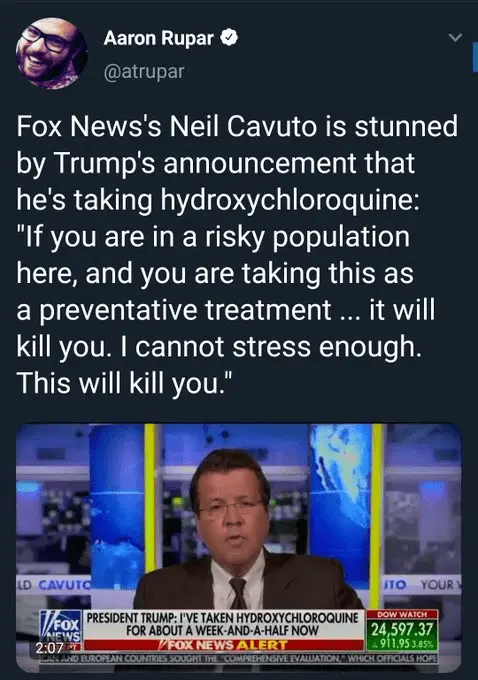
Task: Click the blue bar at right edge
Action: click(475, 57)
